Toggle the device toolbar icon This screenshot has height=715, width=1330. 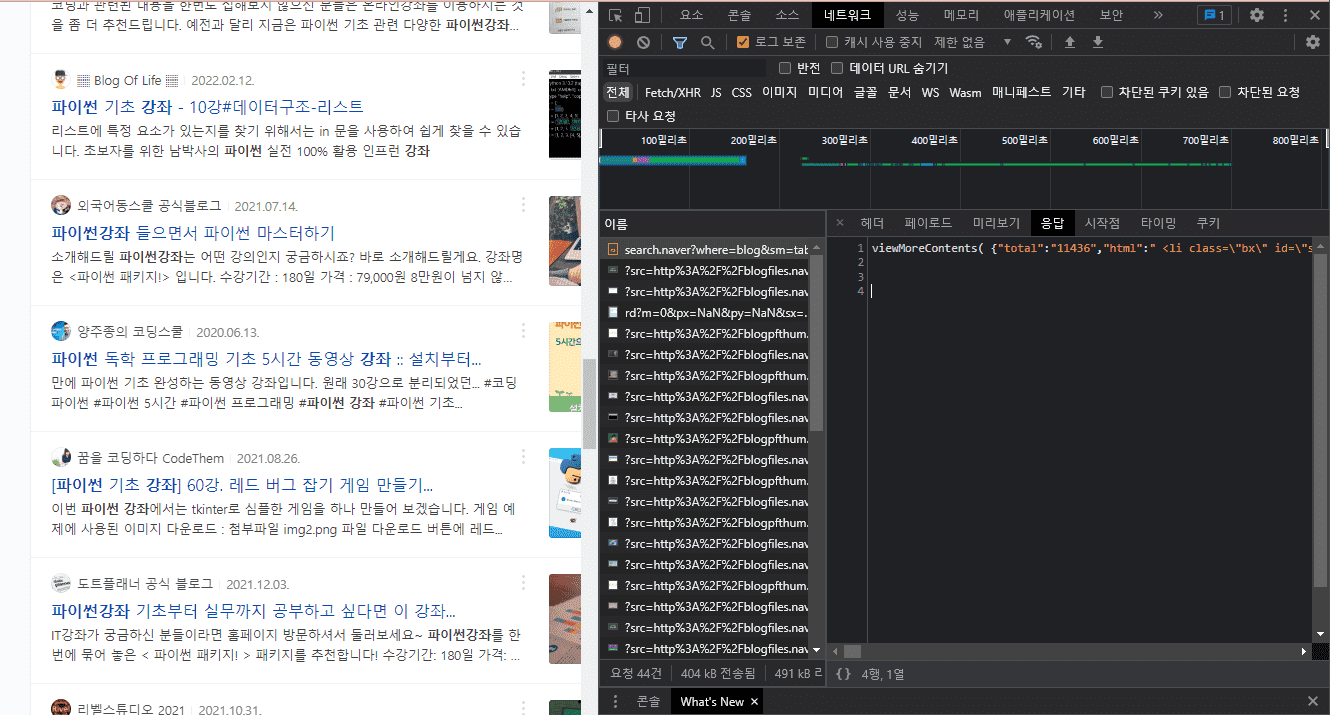(x=642, y=15)
